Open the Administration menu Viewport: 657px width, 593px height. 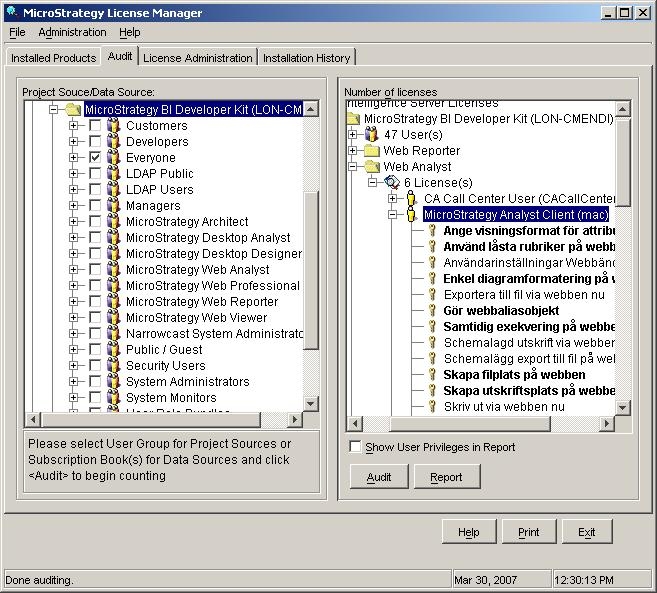coord(72,32)
